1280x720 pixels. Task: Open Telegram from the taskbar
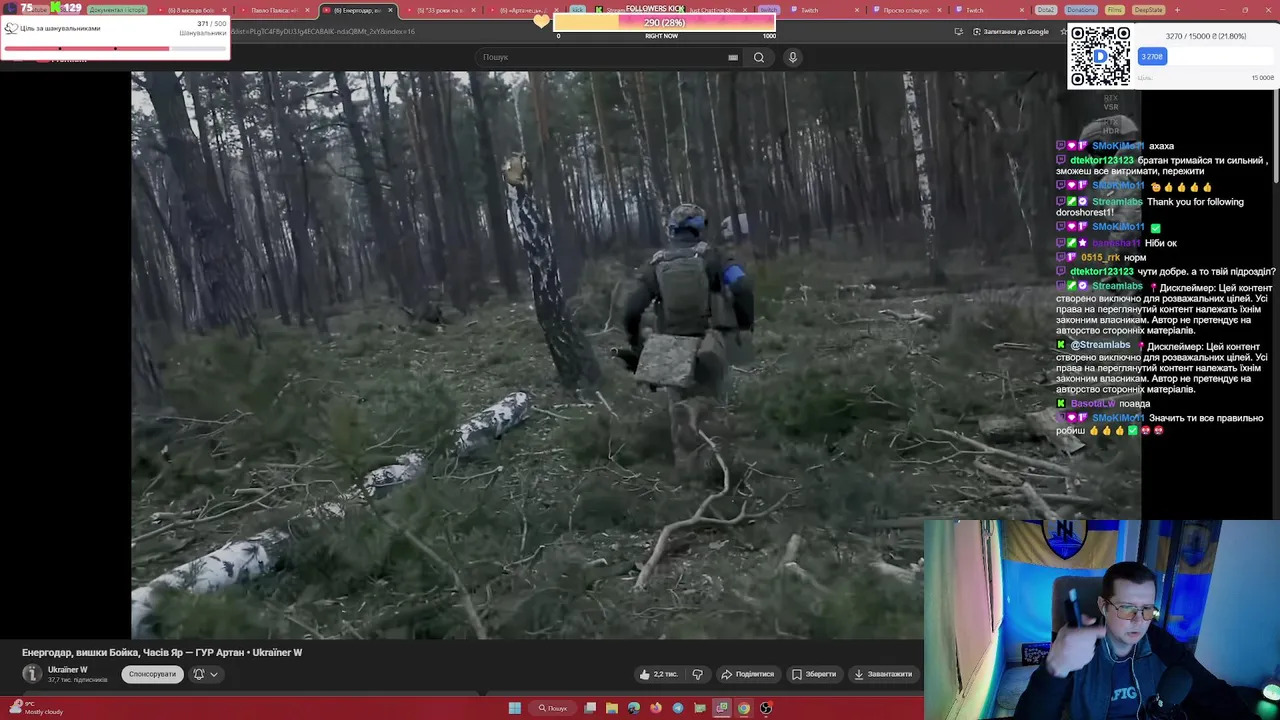(x=678, y=708)
